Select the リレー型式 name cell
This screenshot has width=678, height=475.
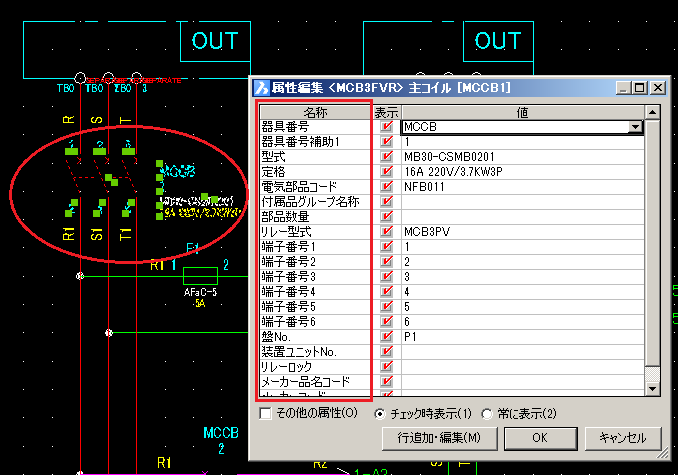pos(315,232)
